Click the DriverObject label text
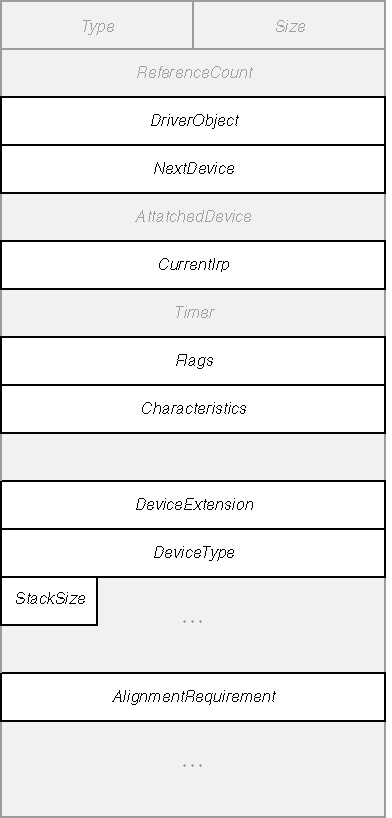The image size is (392, 818). [x=194, y=121]
